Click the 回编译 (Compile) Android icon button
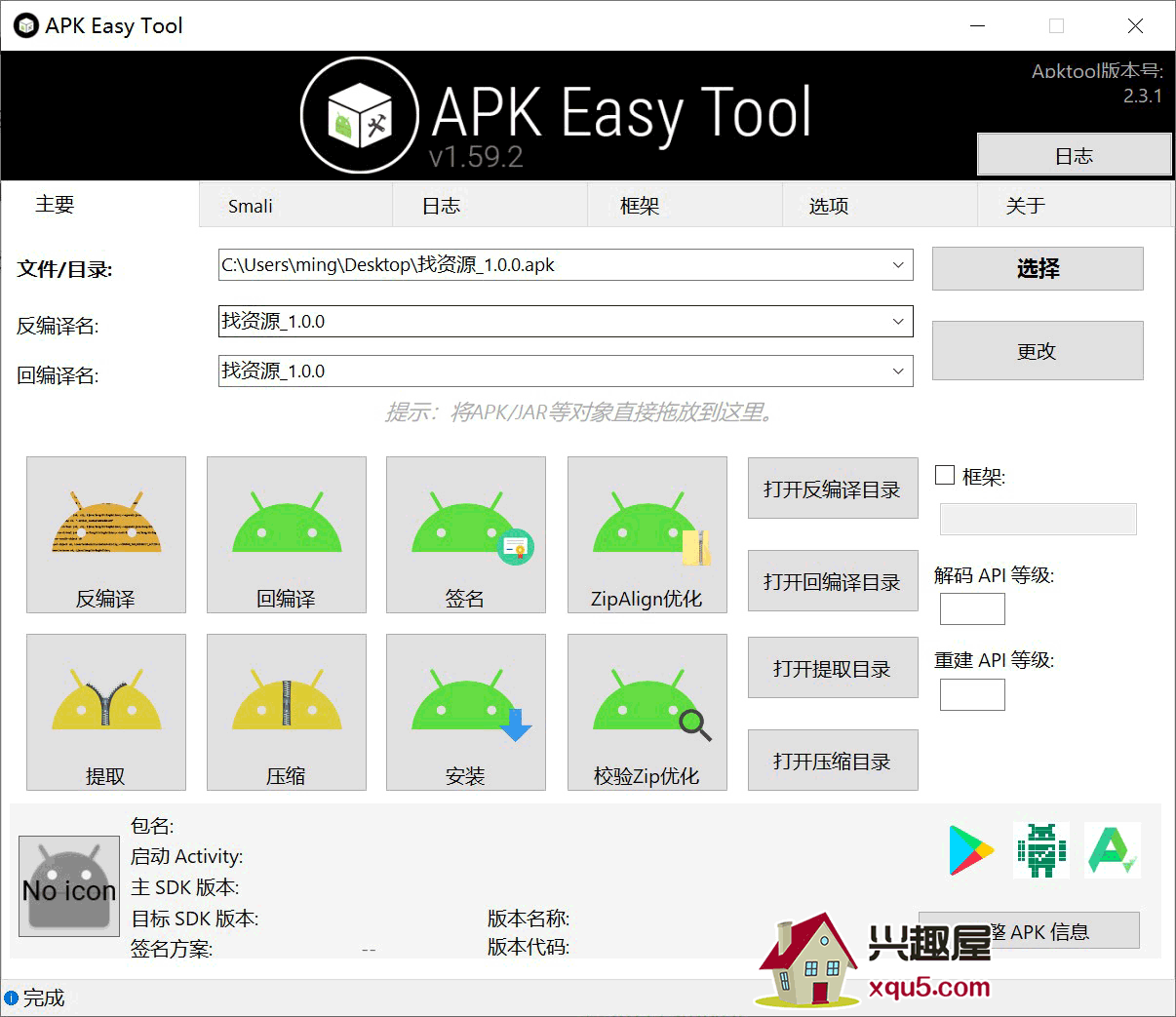 [287, 534]
